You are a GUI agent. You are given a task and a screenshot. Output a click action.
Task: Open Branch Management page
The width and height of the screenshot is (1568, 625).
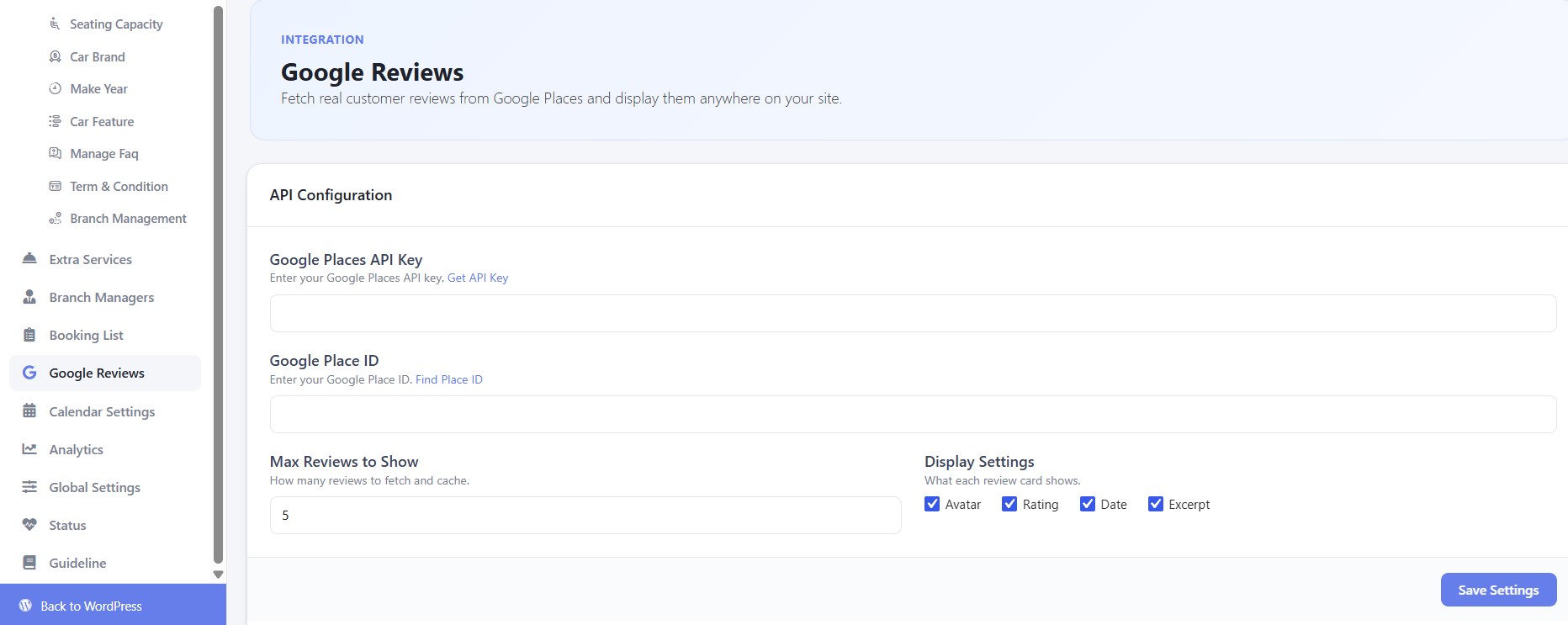point(128,218)
